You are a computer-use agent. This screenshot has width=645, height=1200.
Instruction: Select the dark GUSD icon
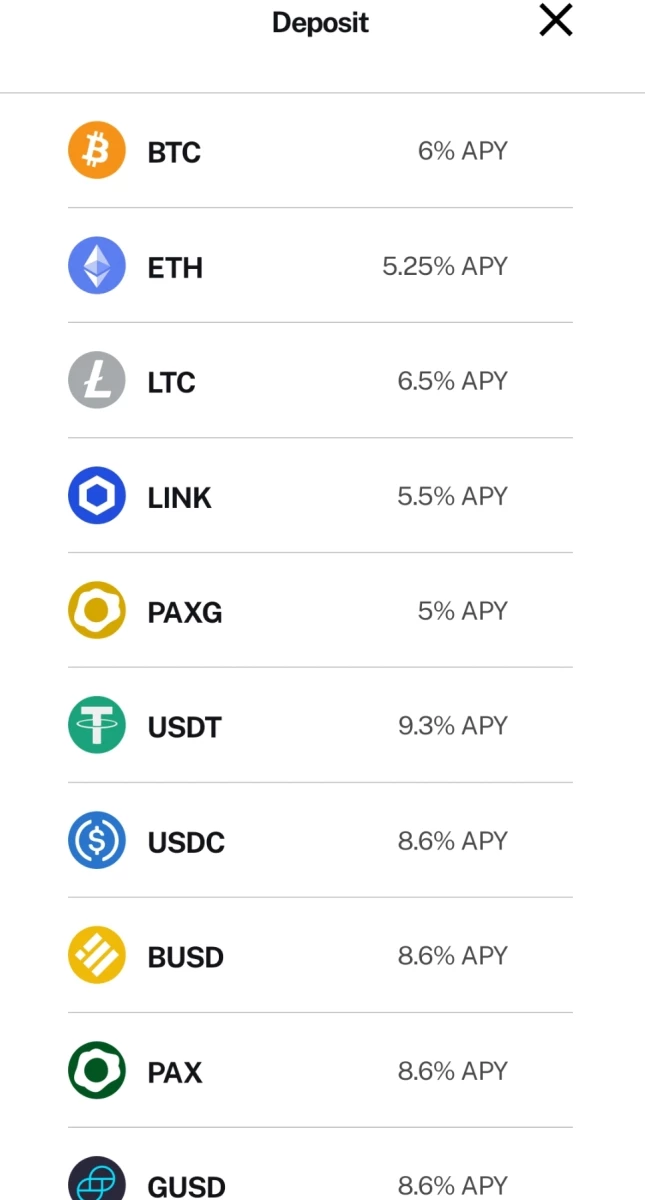coord(97,1179)
